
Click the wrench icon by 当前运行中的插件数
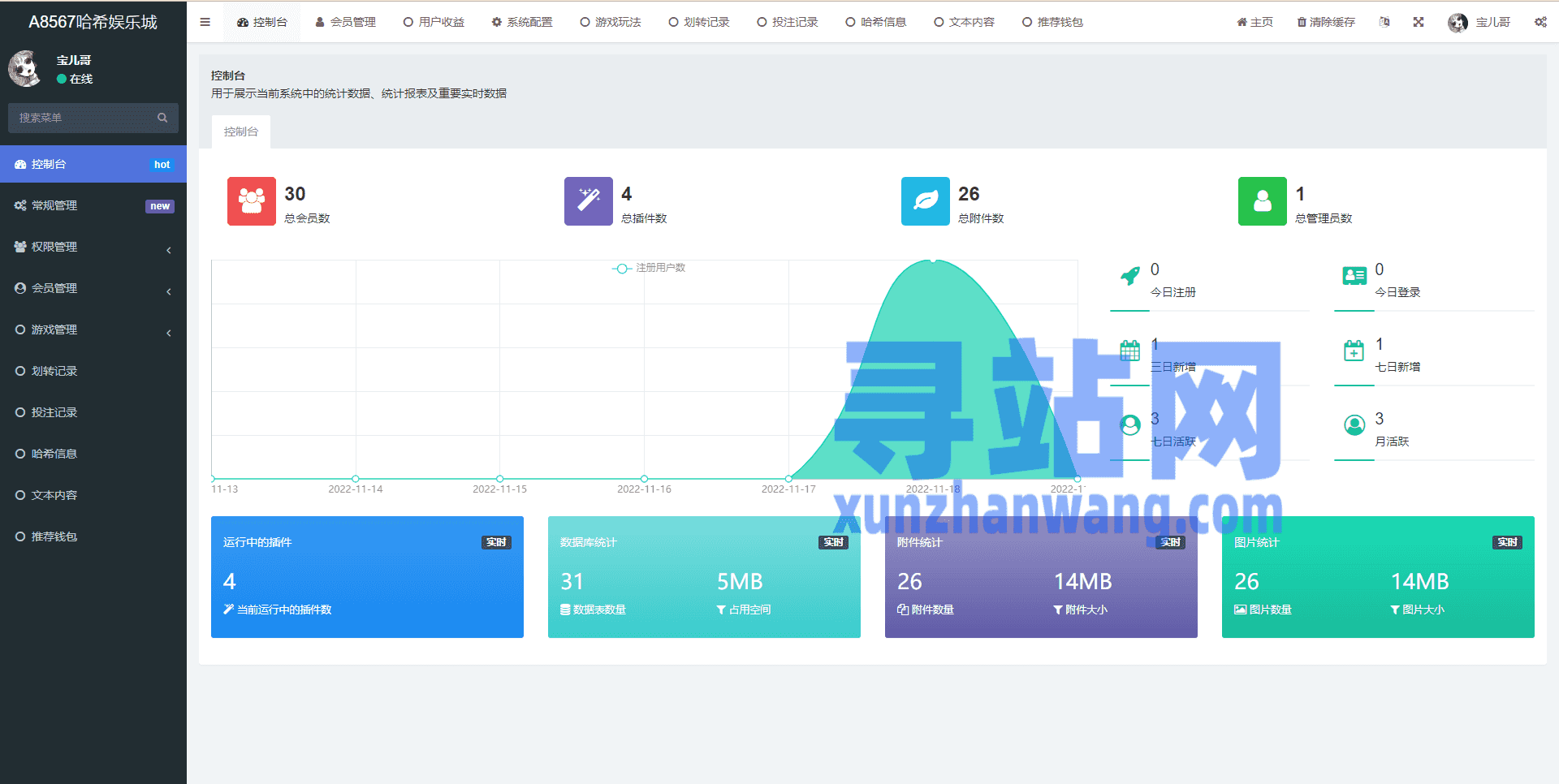(x=228, y=610)
